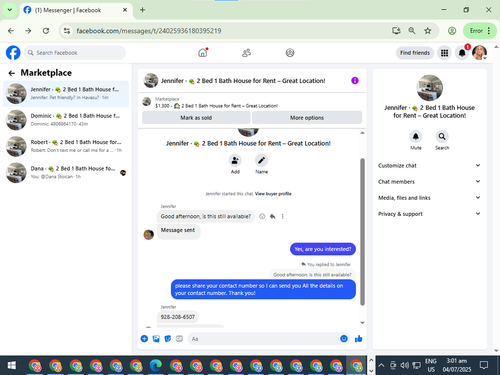Choose a sticker using the sticker icon
The width and height of the screenshot is (500, 375).
(168, 339)
